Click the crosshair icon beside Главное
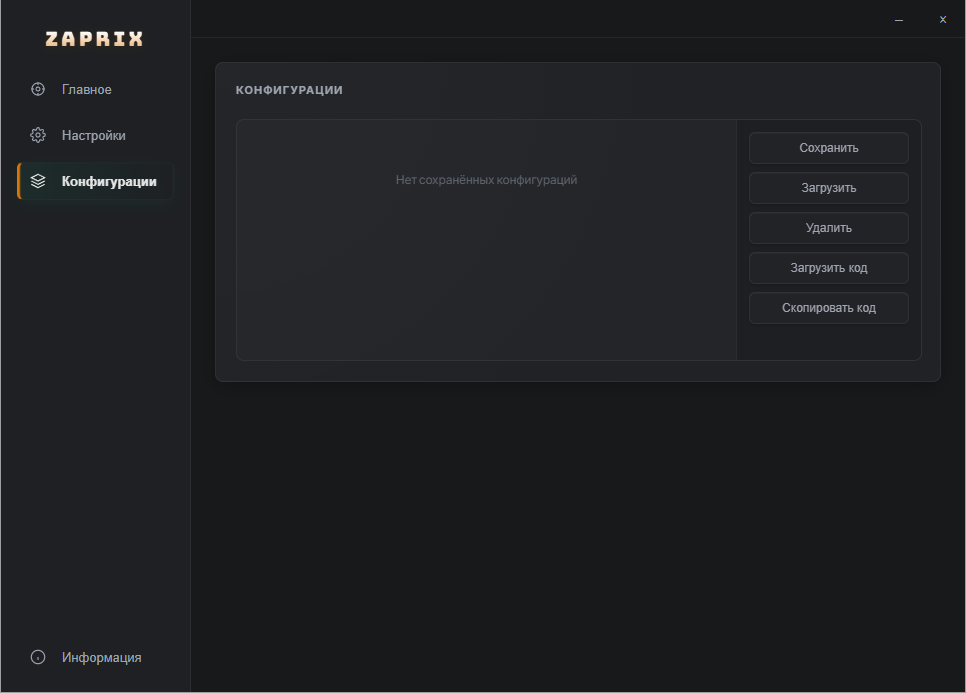This screenshot has height=693, width=966. pyautogui.click(x=38, y=89)
